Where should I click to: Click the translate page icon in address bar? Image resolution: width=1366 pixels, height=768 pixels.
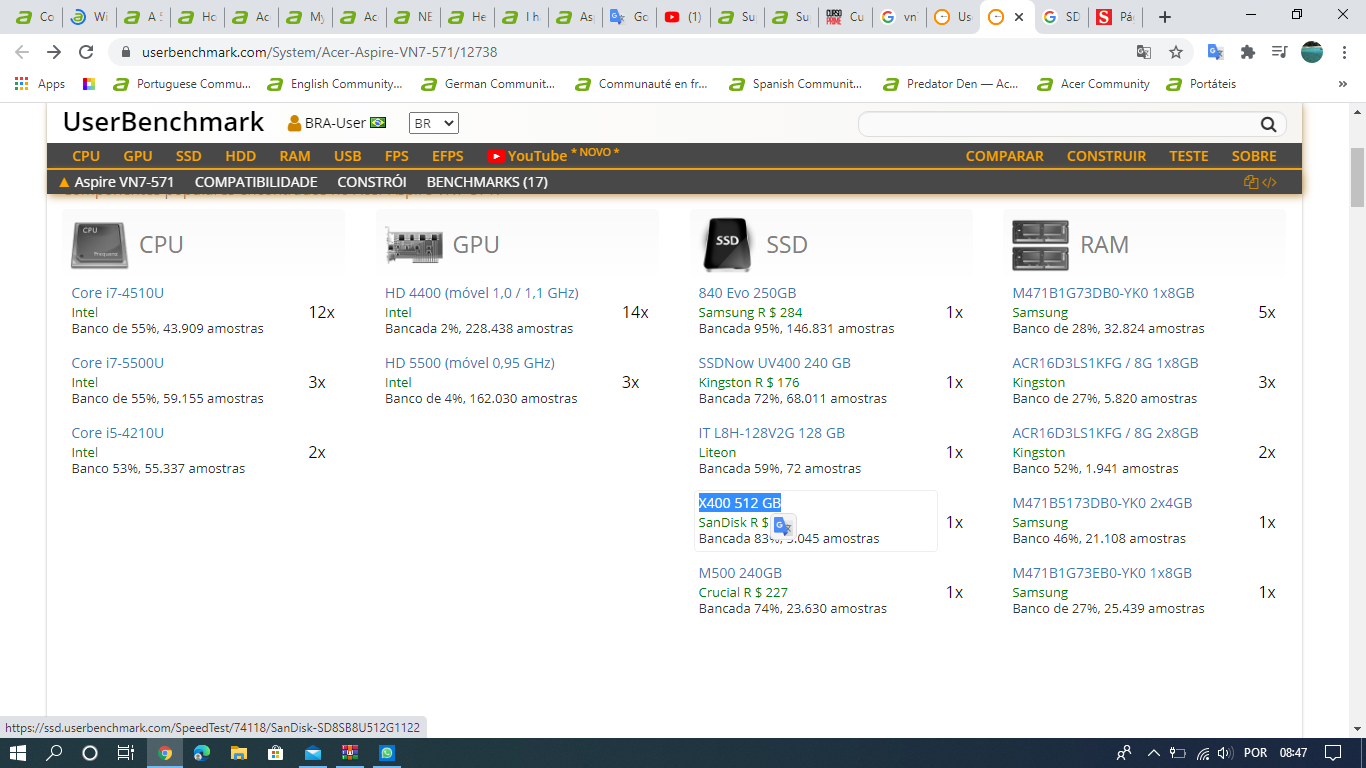pos(1144,52)
